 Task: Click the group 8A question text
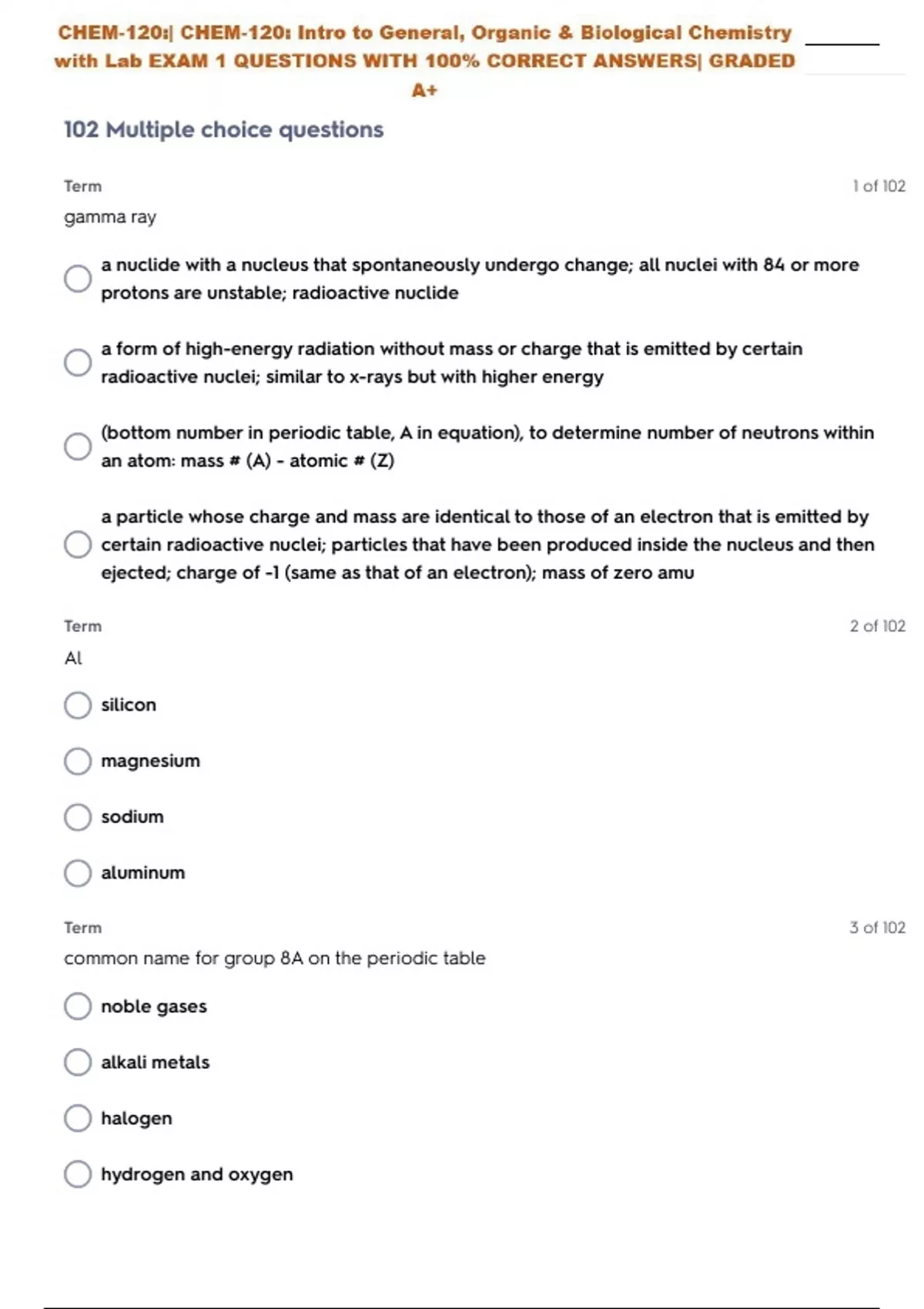click(274, 959)
